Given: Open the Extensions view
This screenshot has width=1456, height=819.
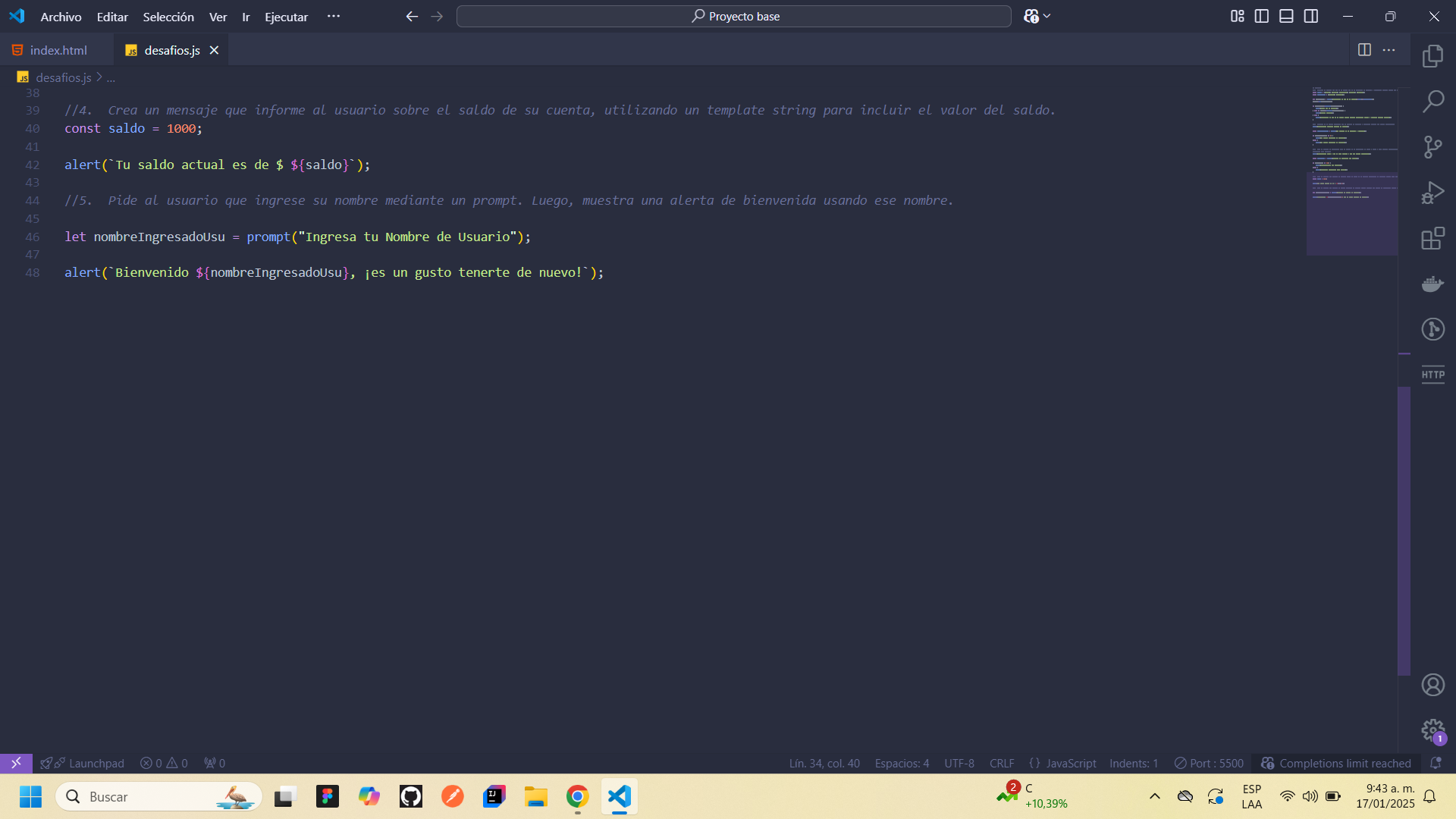Looking at the screenshot, I should point(1432,238).
